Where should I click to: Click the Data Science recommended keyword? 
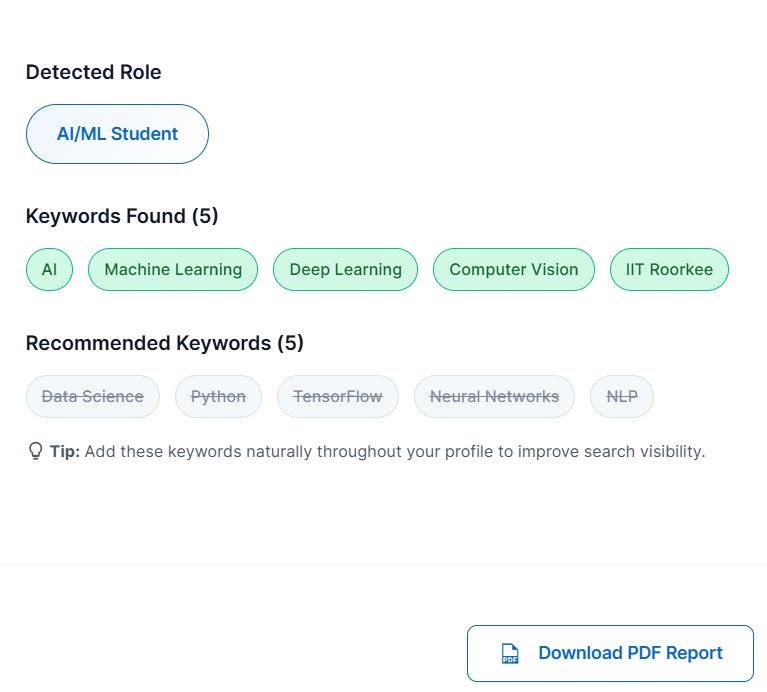92,397
